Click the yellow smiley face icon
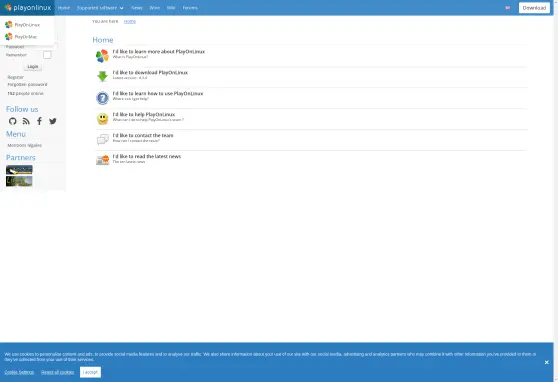Image resolution: width=558 pixels, height=382 pixels. [x=102, y=119]
